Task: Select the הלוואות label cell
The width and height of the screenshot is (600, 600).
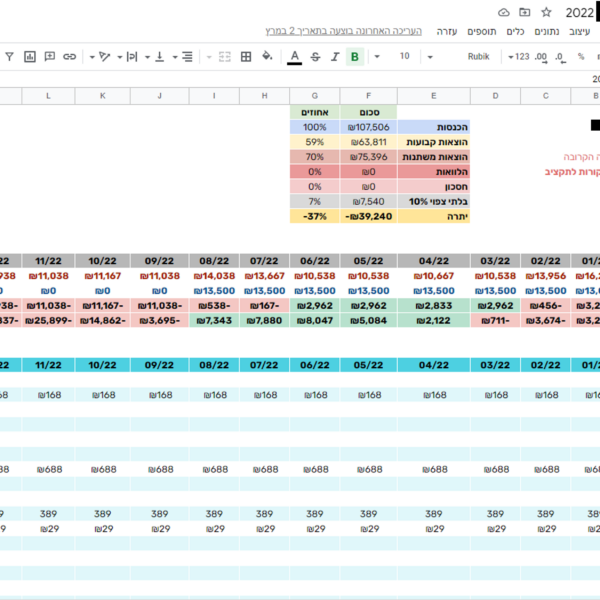Action: point(434,172)
